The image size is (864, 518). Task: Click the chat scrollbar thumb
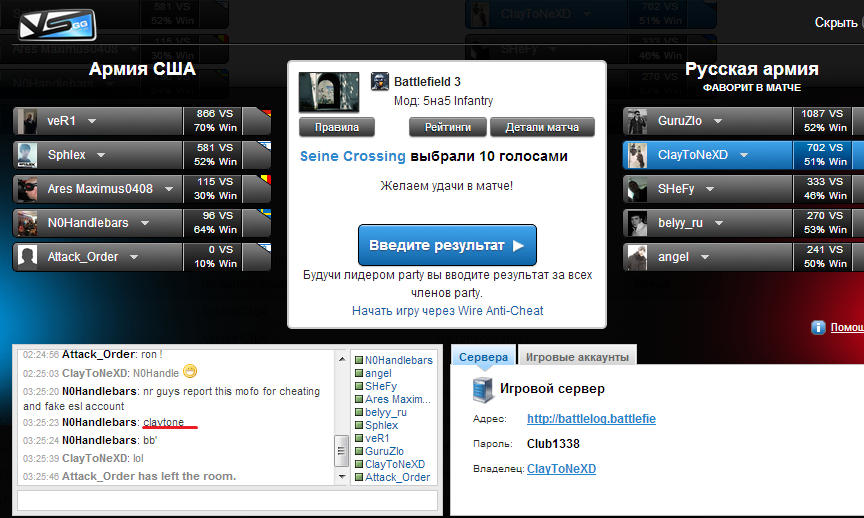342,451
